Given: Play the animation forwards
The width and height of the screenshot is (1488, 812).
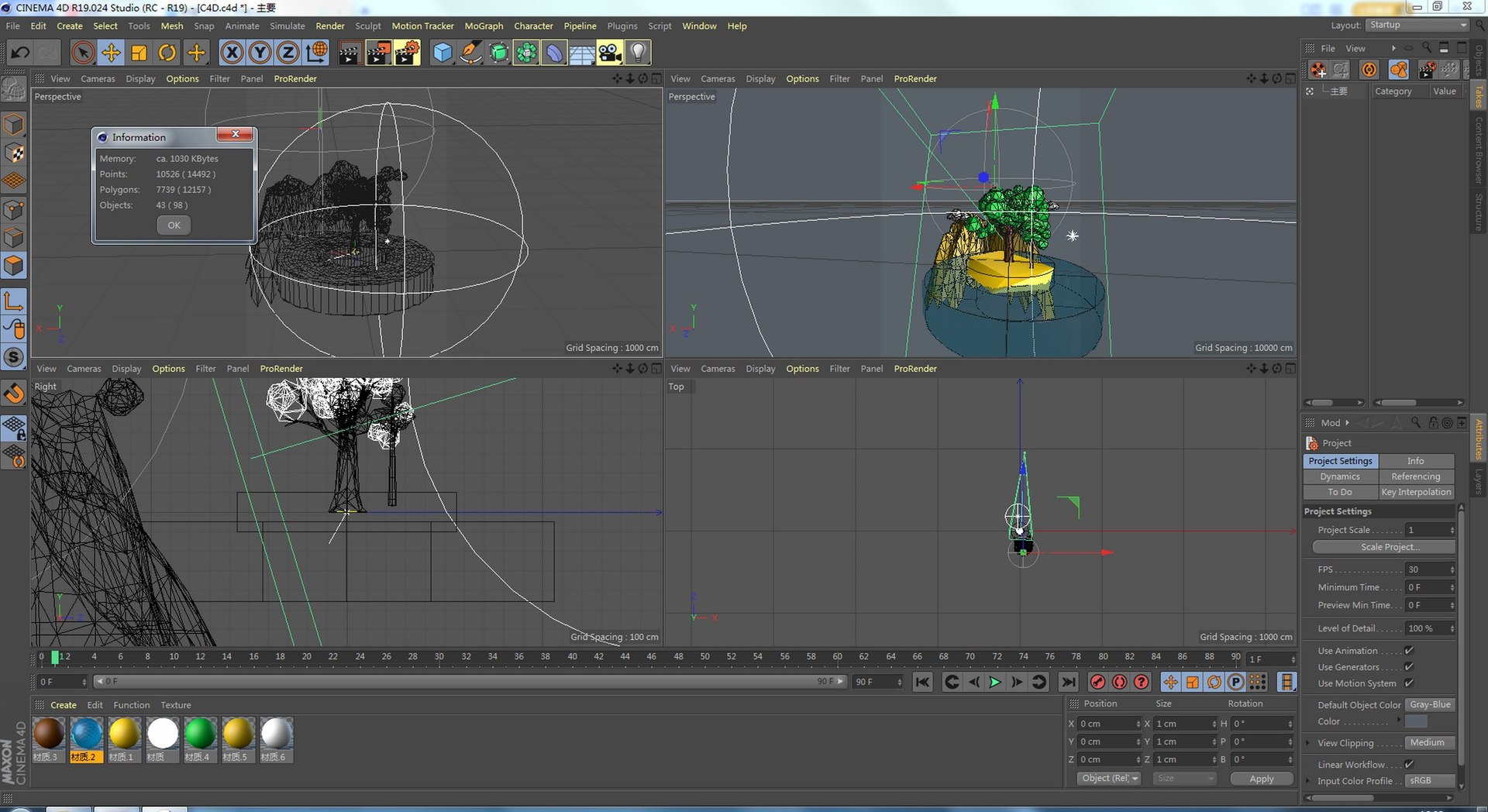Looking at the screenshot, I should tap(995, 682).
